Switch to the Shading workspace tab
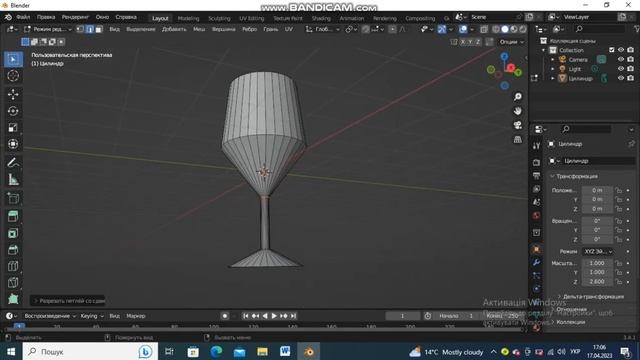The width and height of the screenshot is (640, 360). [x=321, y=18]
